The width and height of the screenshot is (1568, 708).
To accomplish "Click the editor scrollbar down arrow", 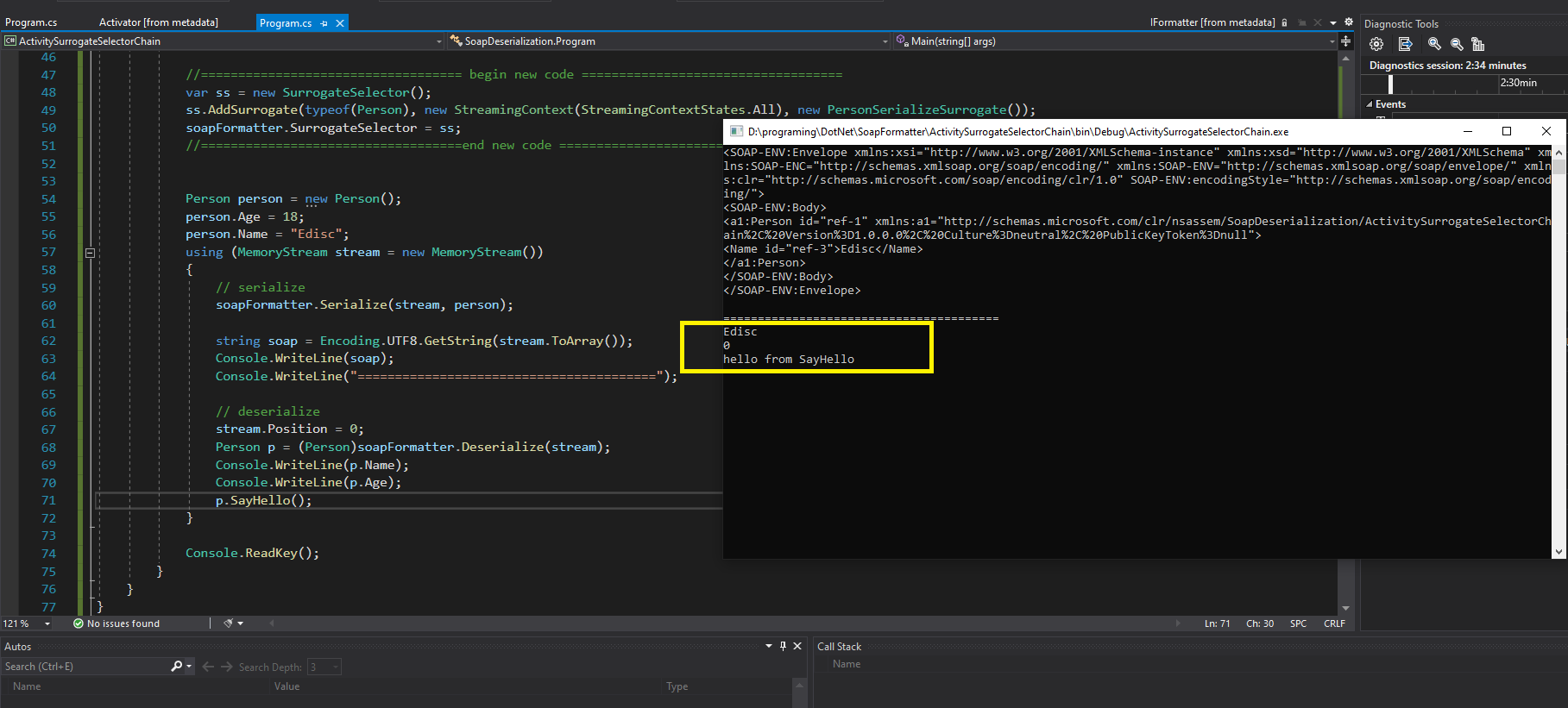I will [1345, 609].
